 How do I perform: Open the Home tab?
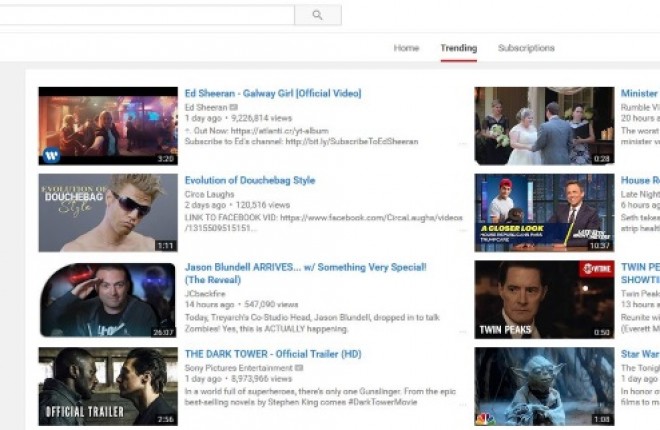click(x=406, y=48)
